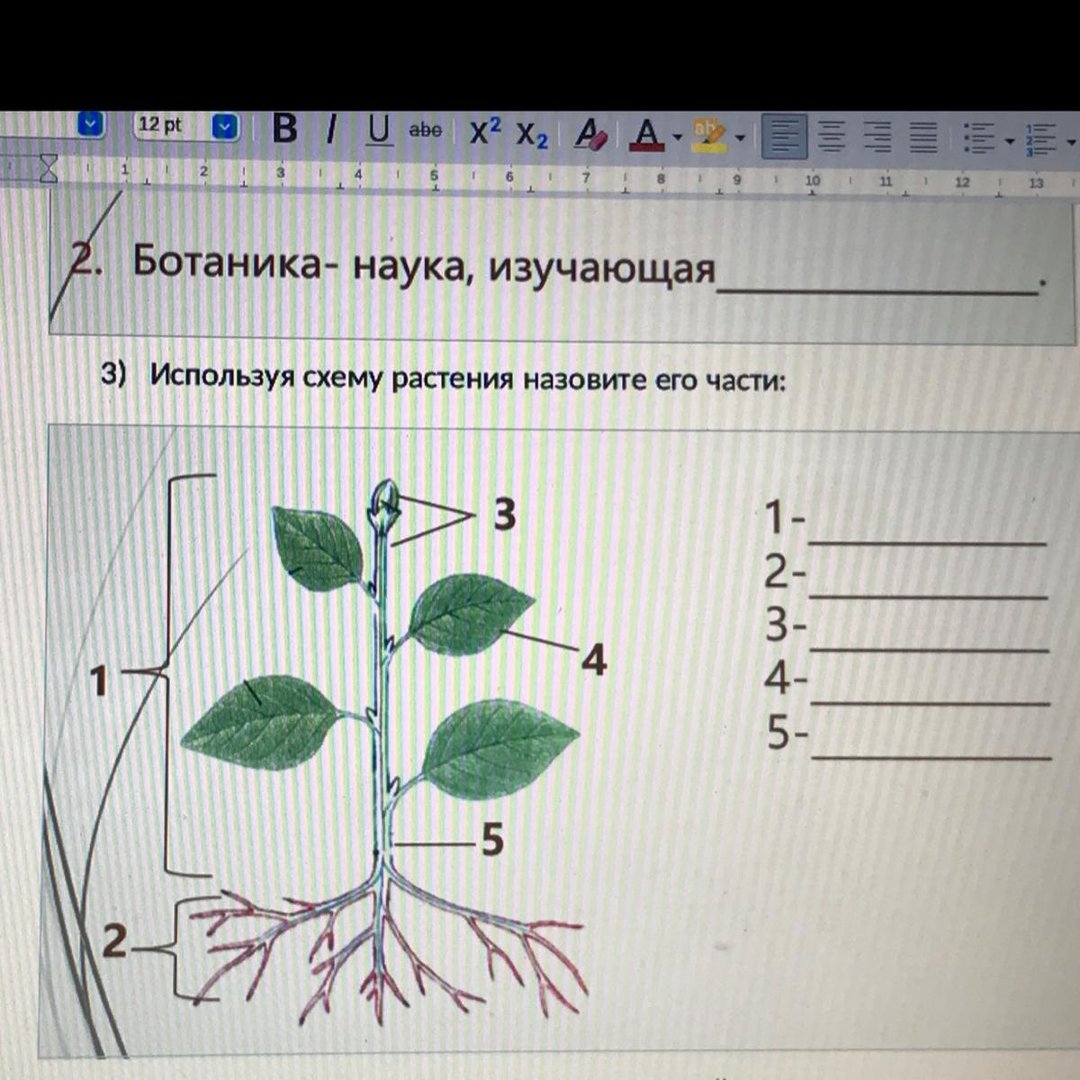
Task: Open the 12 pt font size dropdown
Action: (x=225, y=127)
